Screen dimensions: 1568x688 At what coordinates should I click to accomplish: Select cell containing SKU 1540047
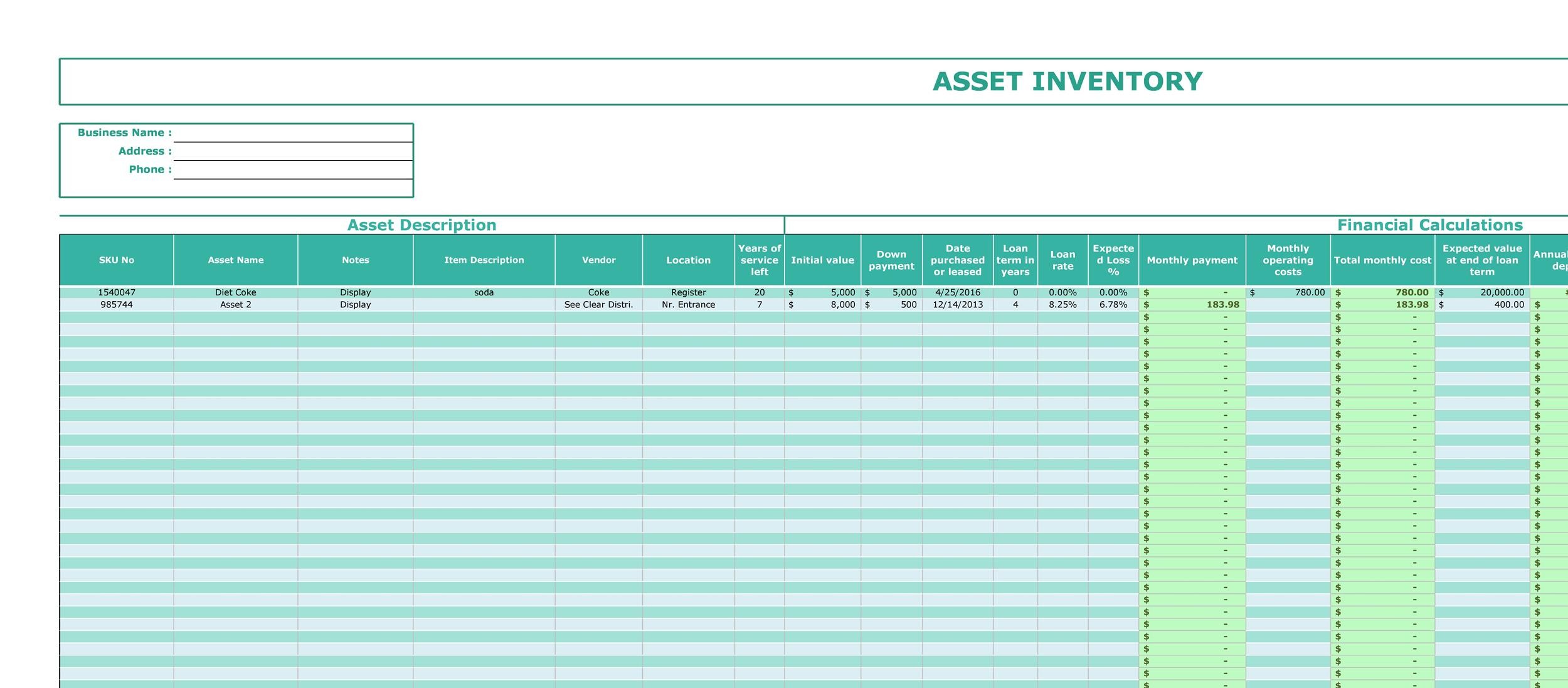[x=117, y=292]
